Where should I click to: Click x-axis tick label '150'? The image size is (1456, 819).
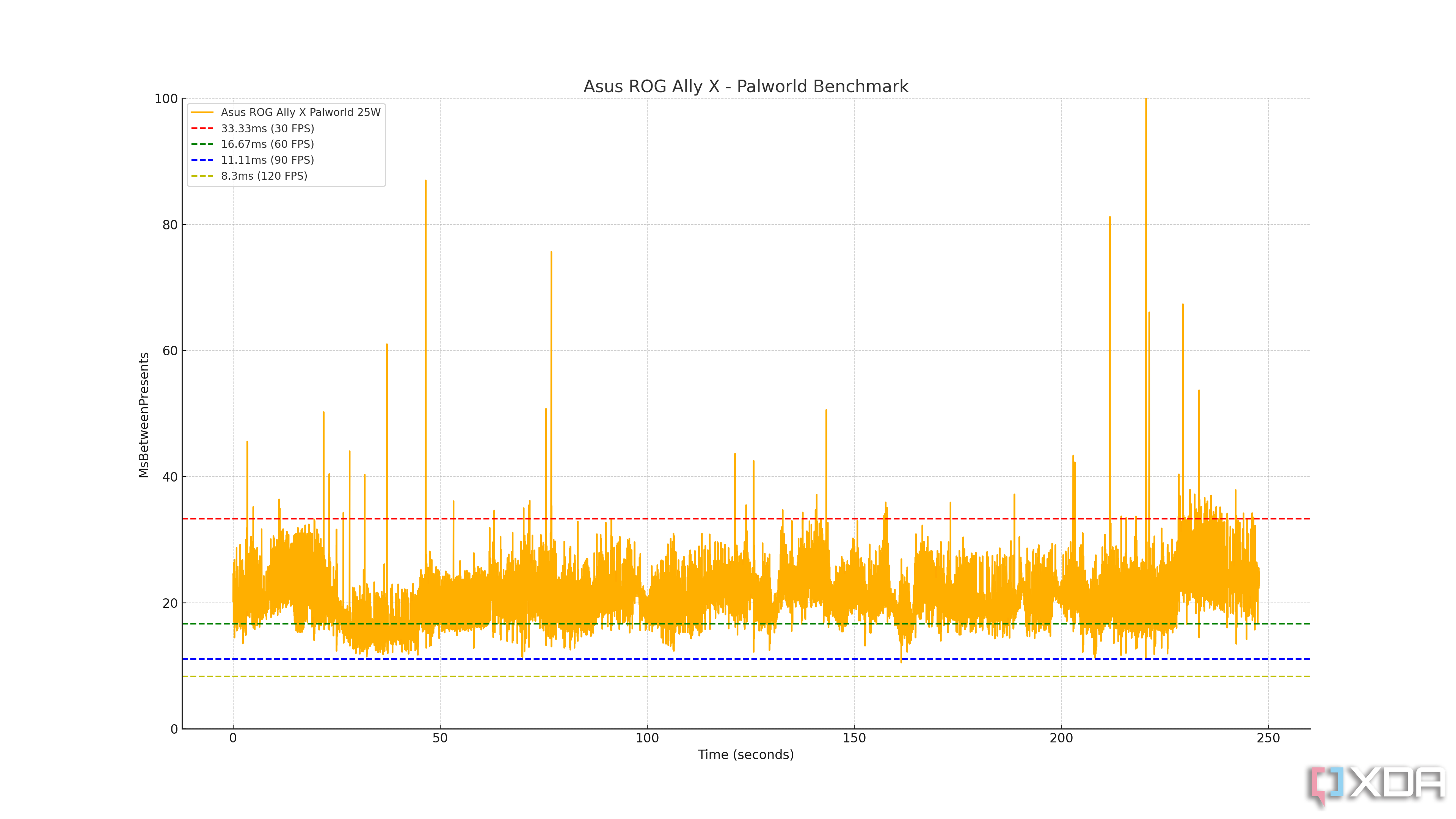click(854, 738)
